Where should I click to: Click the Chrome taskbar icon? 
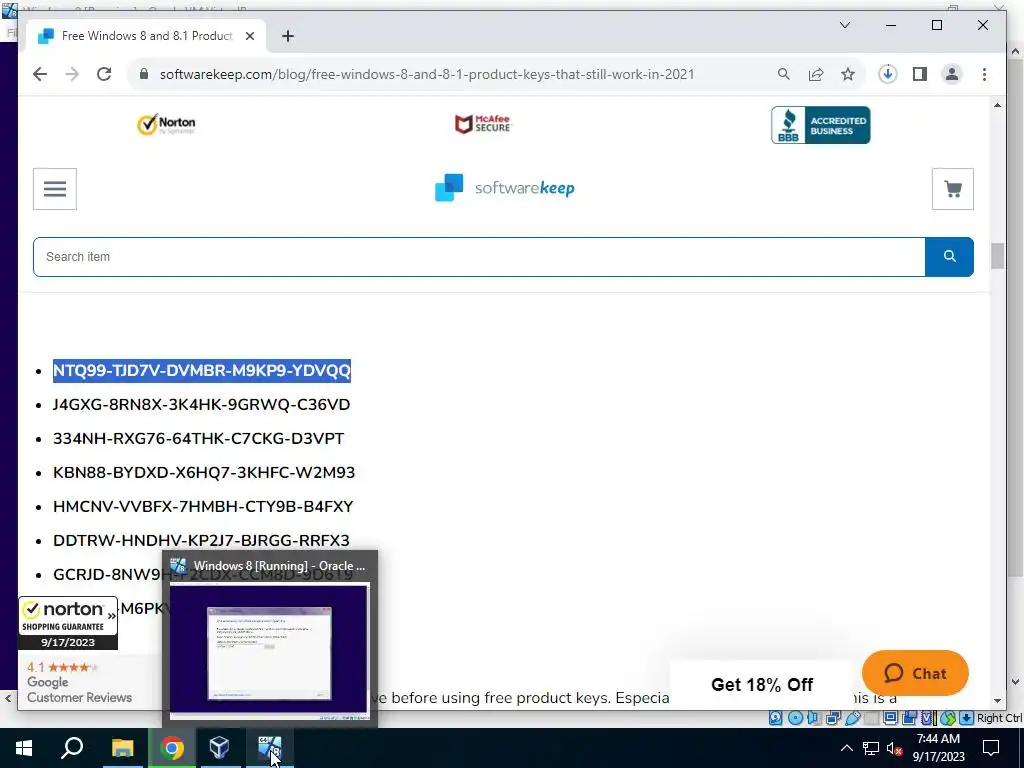click(x=171, y=748)
